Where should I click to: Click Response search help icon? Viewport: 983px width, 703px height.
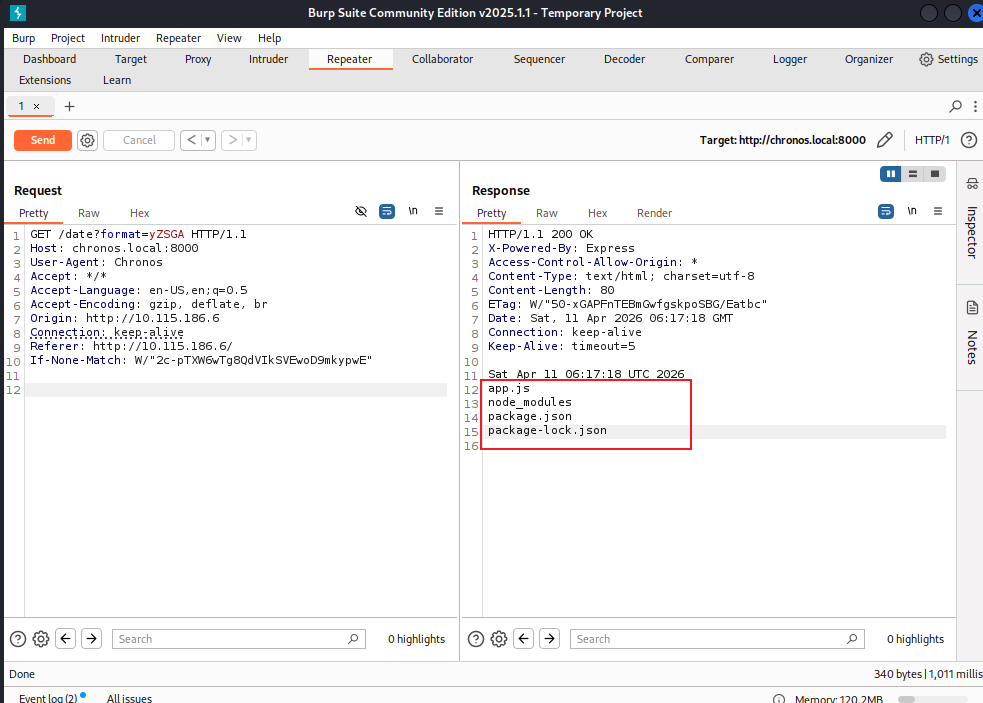476,639
